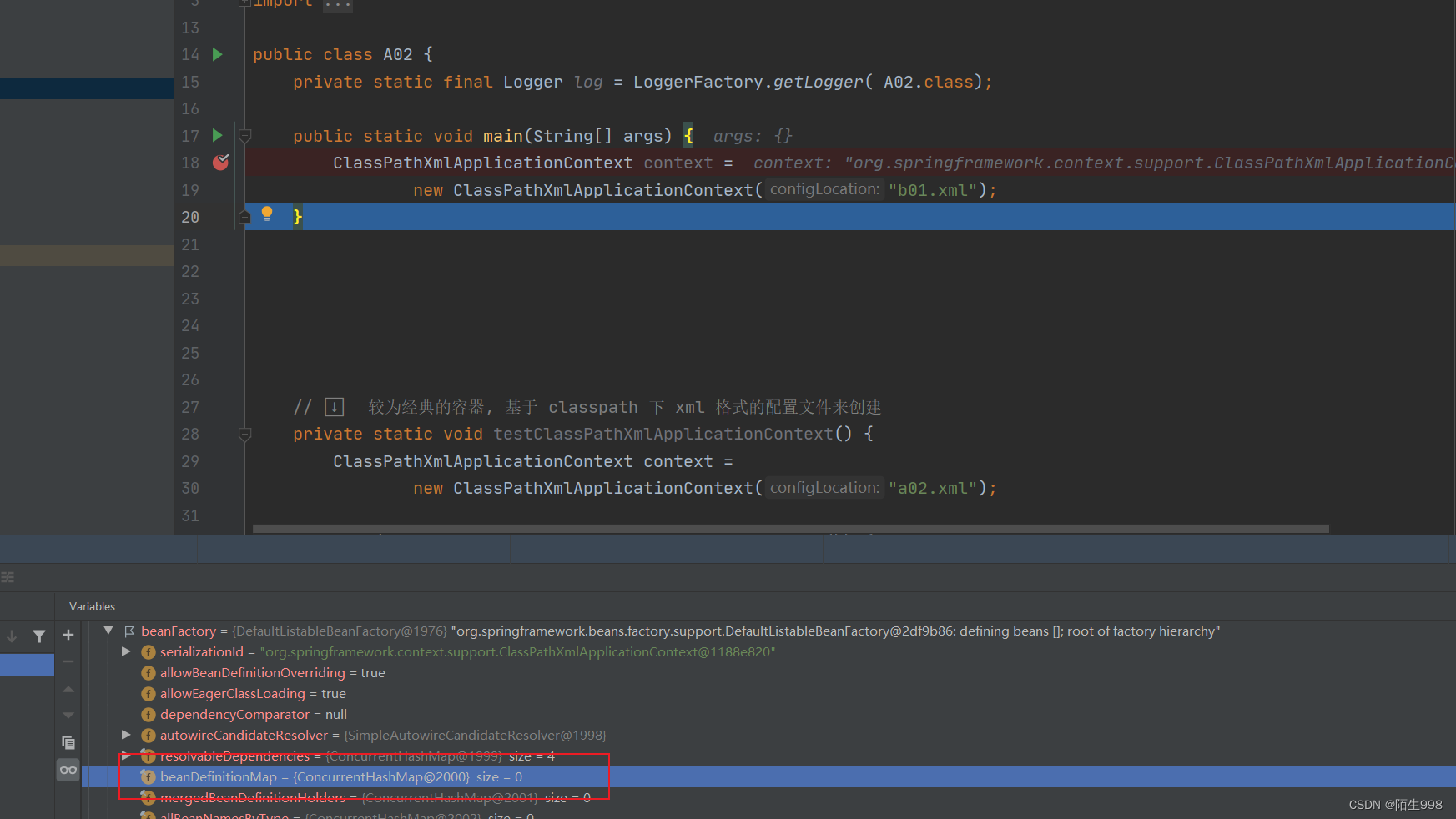1456x819 pixels.
Task: Click the flag marker beside beanFactory
Action: coord(129,631)
